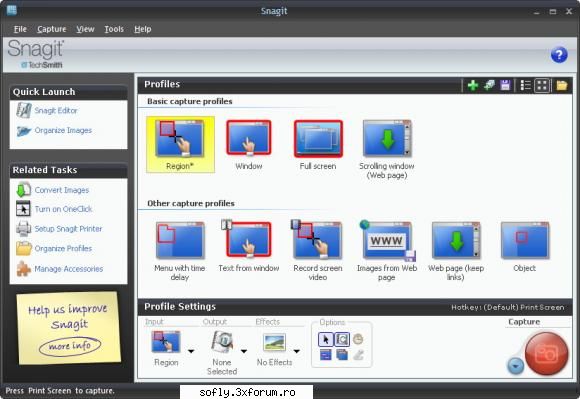Screen dimensions: 580x399
Task: Open the View menu
Action: coord(85,29)
